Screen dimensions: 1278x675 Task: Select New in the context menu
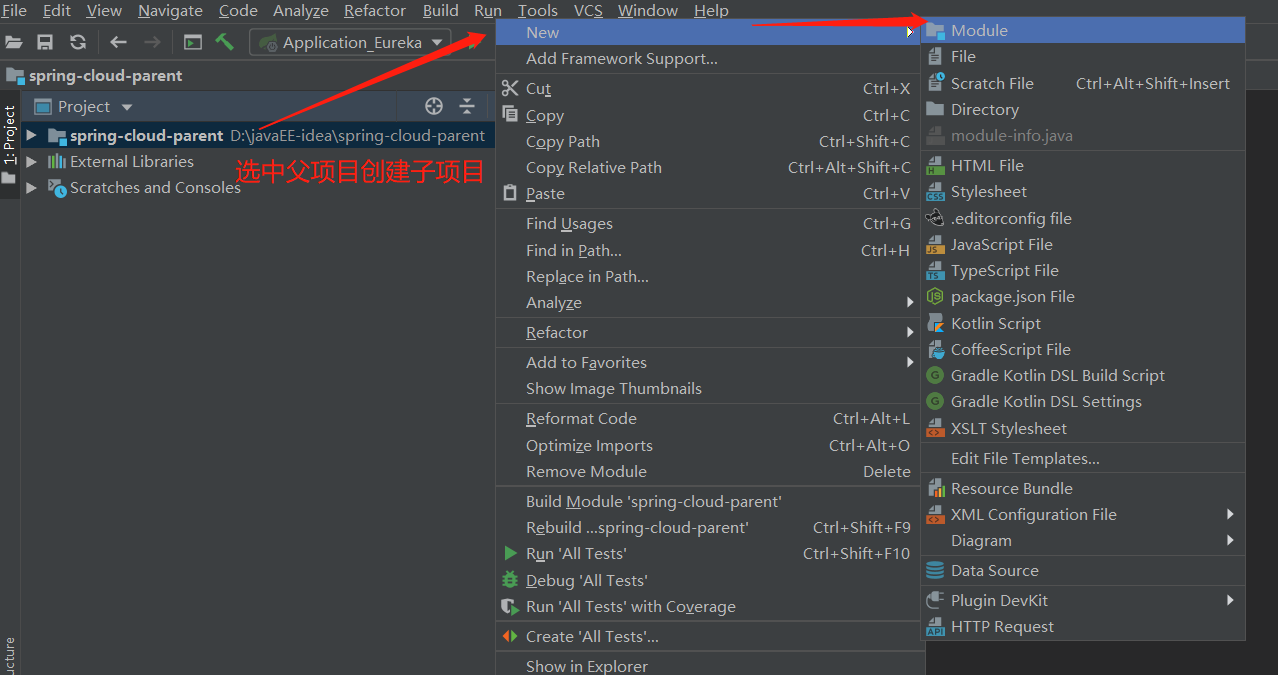[x=708, y=33]
